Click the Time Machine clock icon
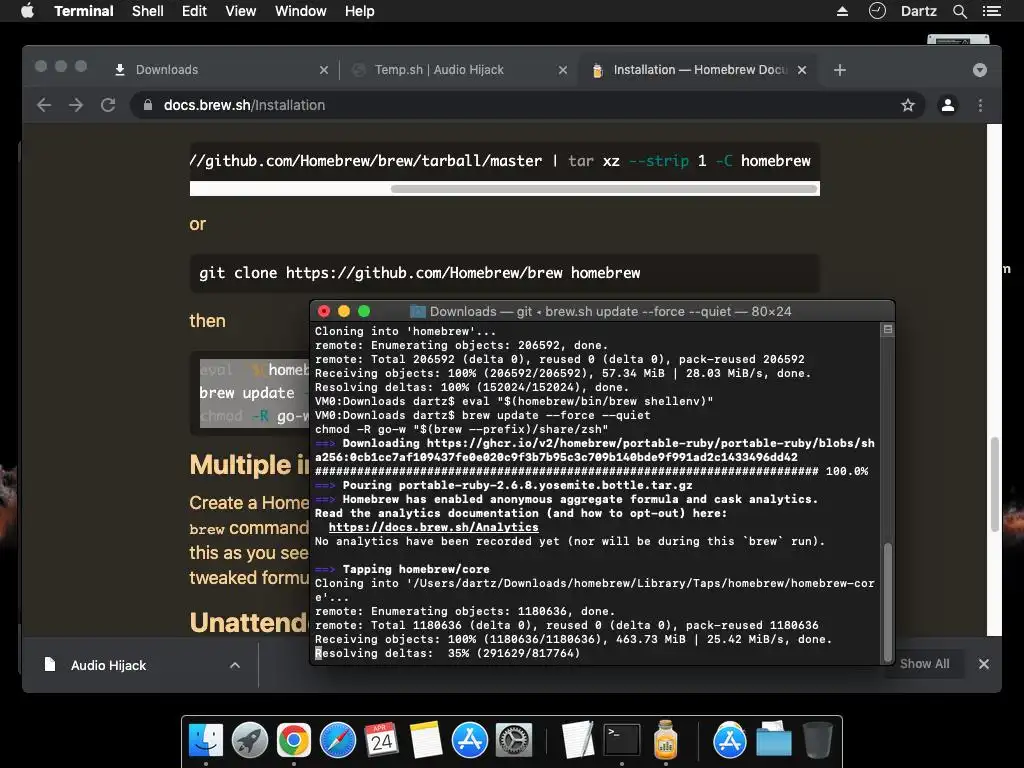Viewport: 1024px width, 768px height. pyautogui.click(x=877, y=10)
